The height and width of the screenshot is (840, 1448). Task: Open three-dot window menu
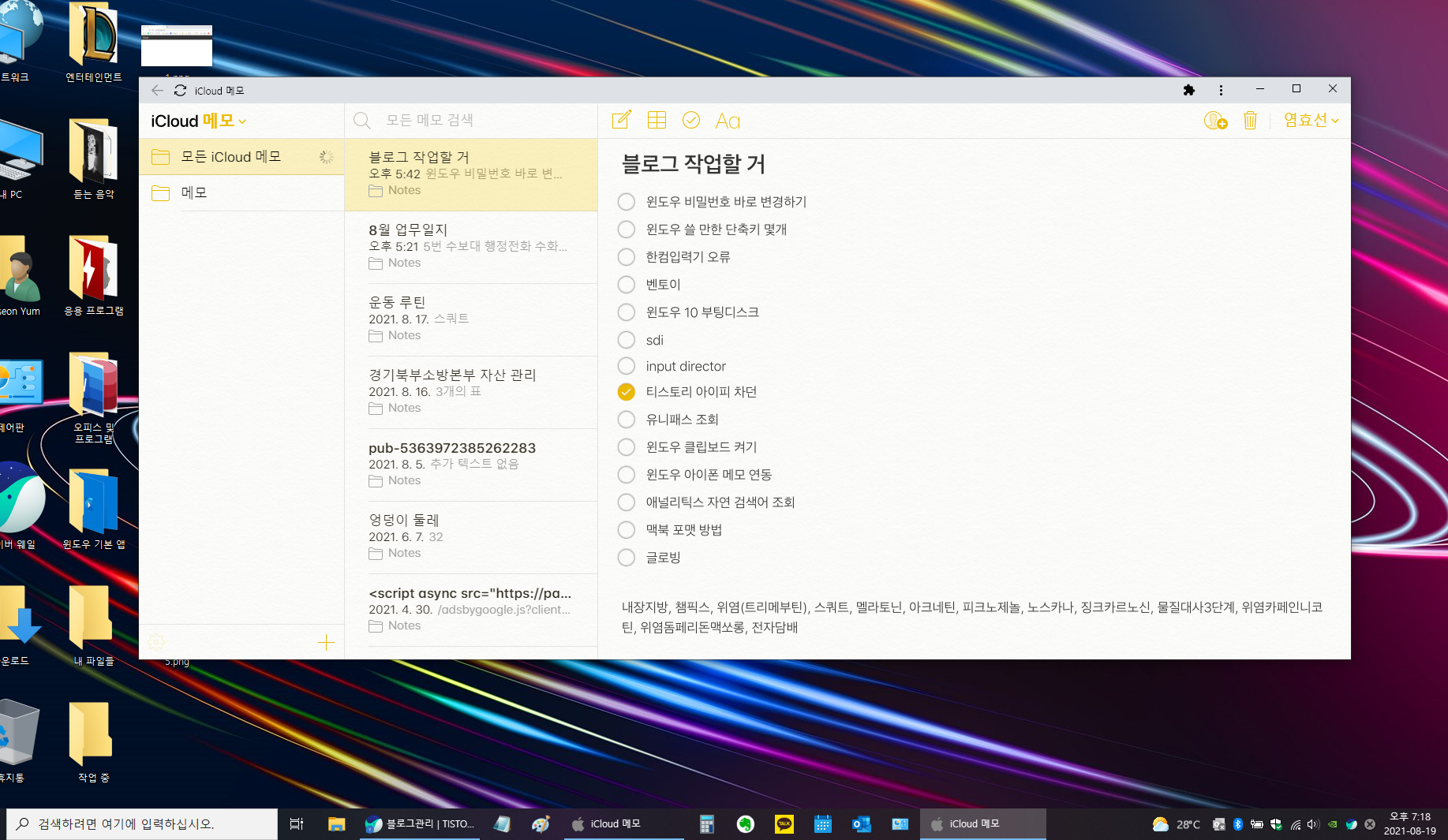1221,90
